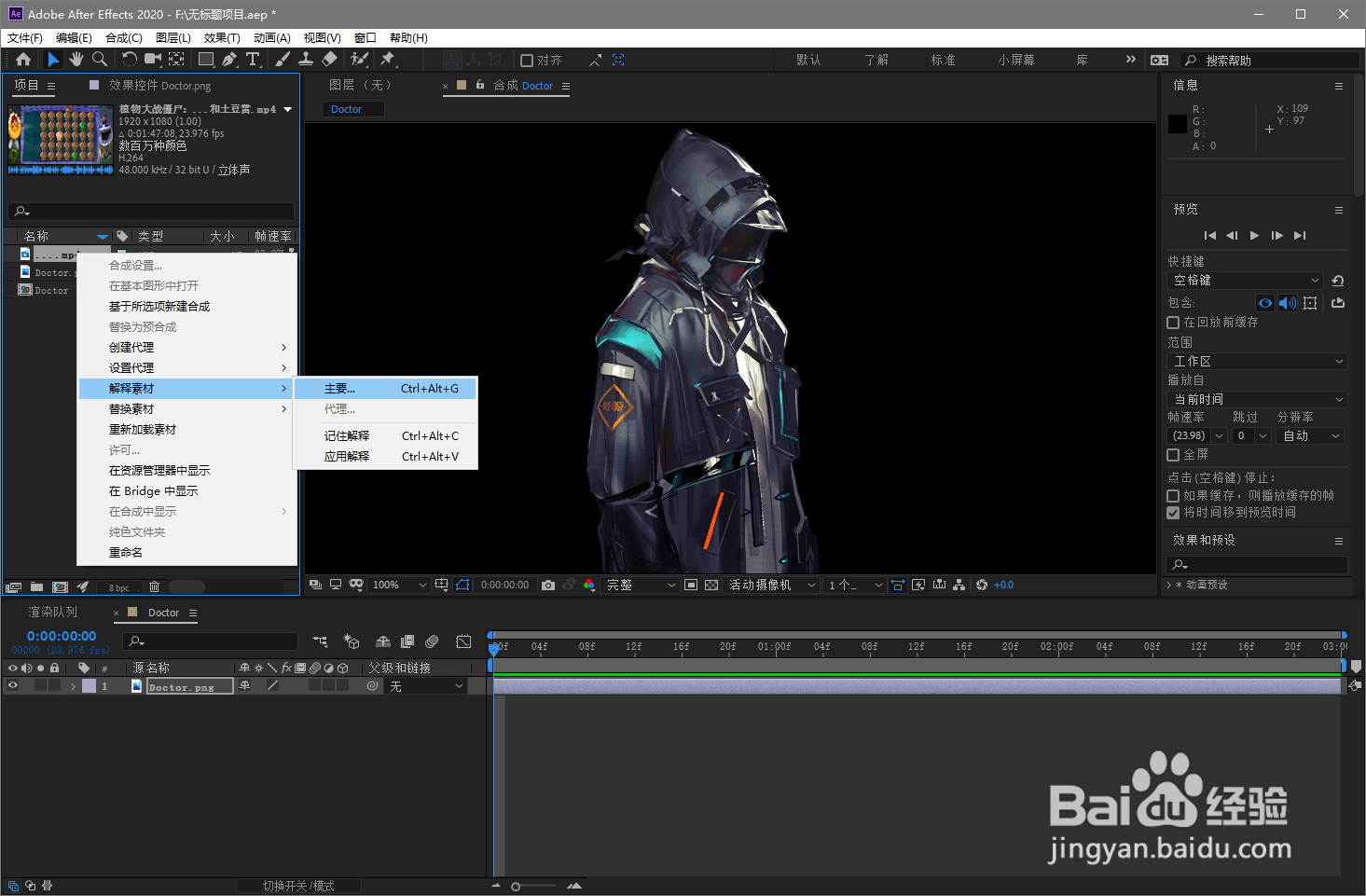Select the Puppet Pin tool

388,60
